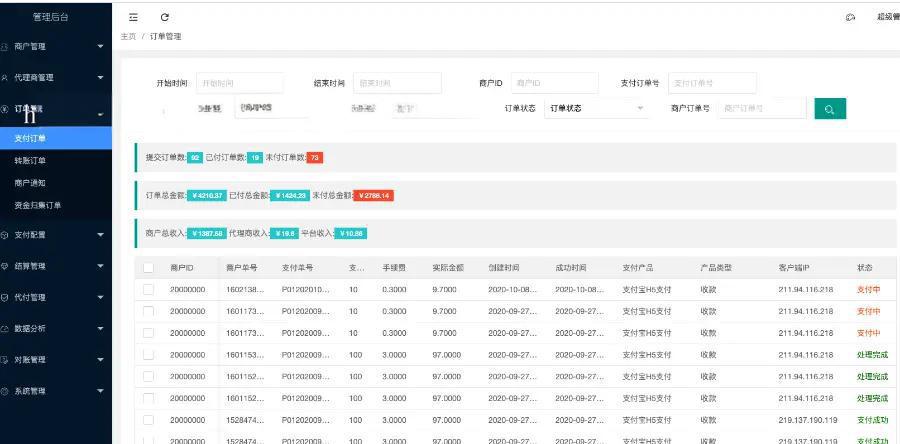900x444 pixels.
Task: Click the 开始时间 date input
Action: pyautogui.click(x=240, y=83)
